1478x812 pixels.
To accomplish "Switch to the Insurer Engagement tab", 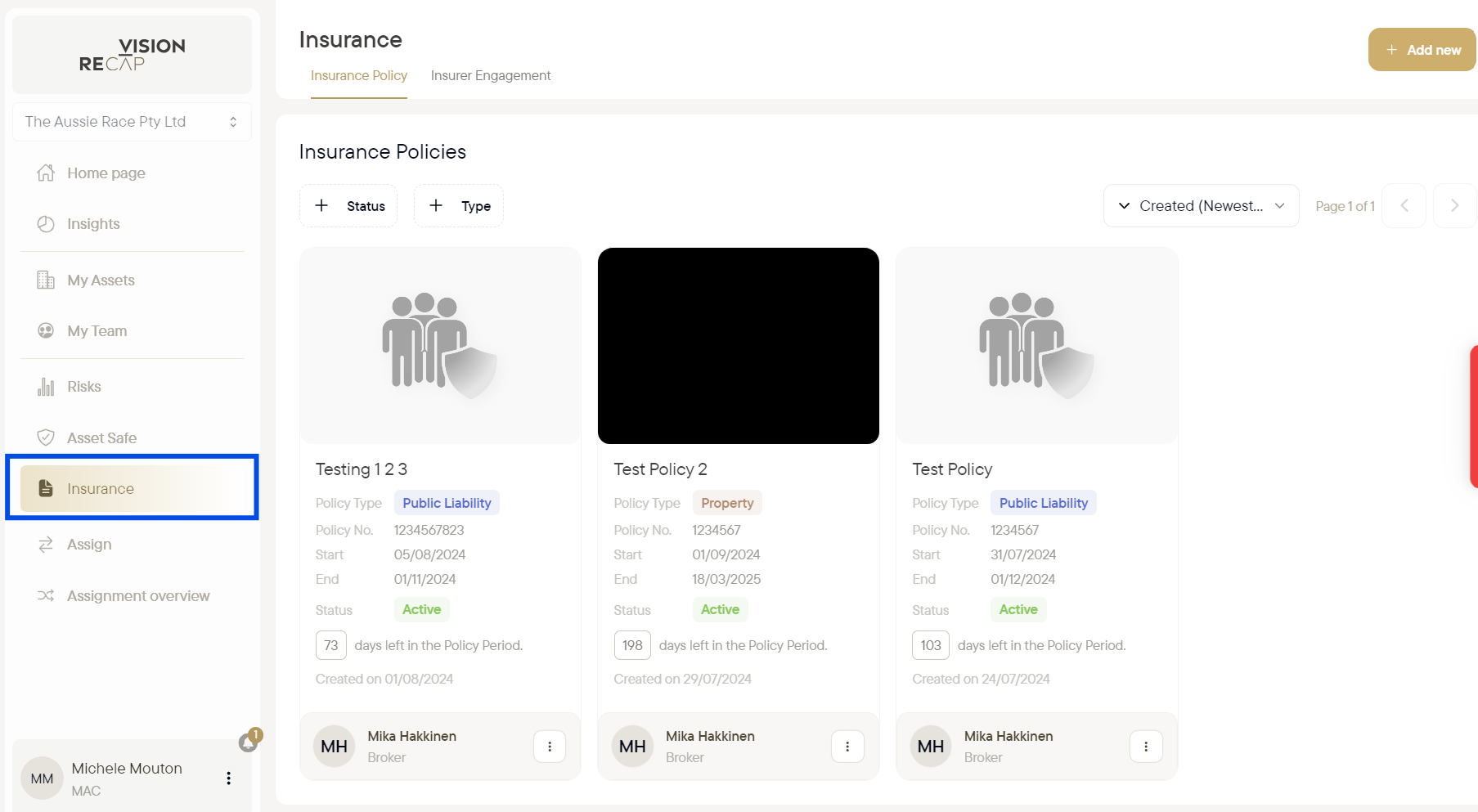I will coord(491,75).
